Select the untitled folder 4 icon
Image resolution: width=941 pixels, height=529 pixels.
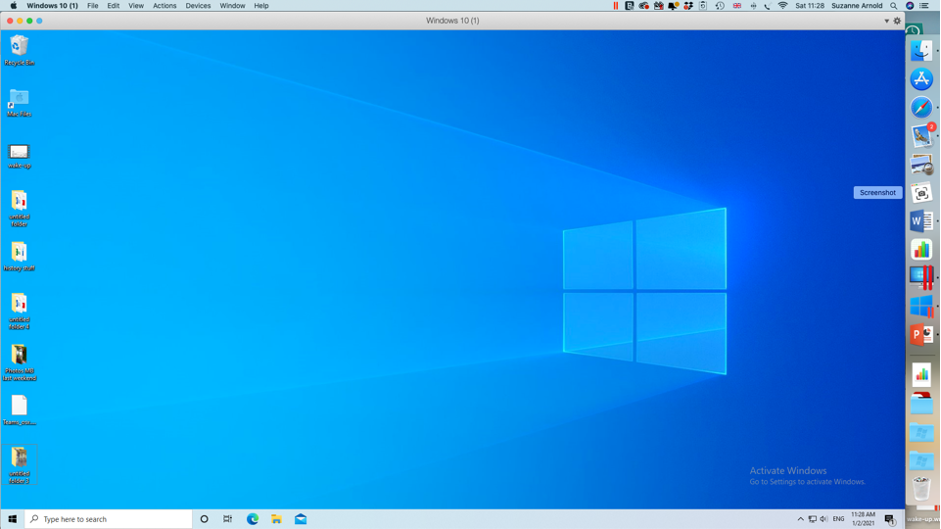(19, 310)
